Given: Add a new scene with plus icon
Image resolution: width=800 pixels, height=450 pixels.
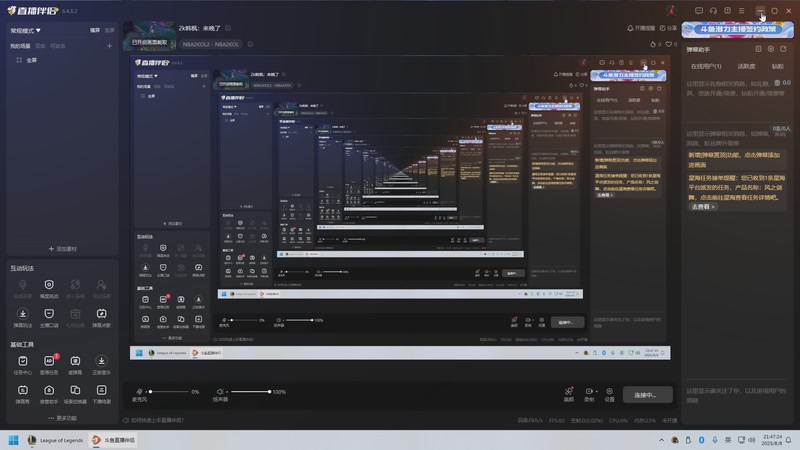Looking at the screenshot, I should (109, 46).
